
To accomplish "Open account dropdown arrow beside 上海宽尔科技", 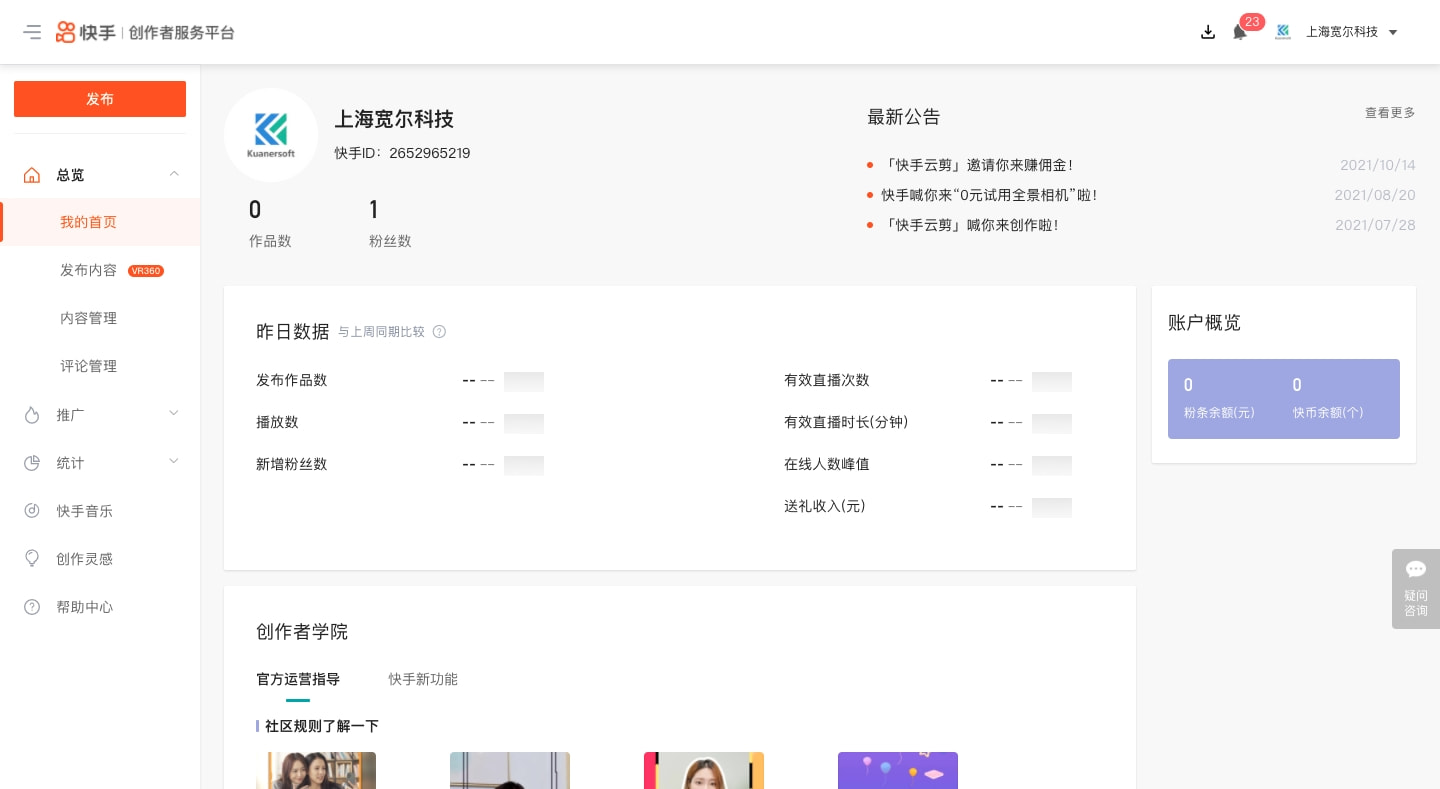I will point(1393,33).
